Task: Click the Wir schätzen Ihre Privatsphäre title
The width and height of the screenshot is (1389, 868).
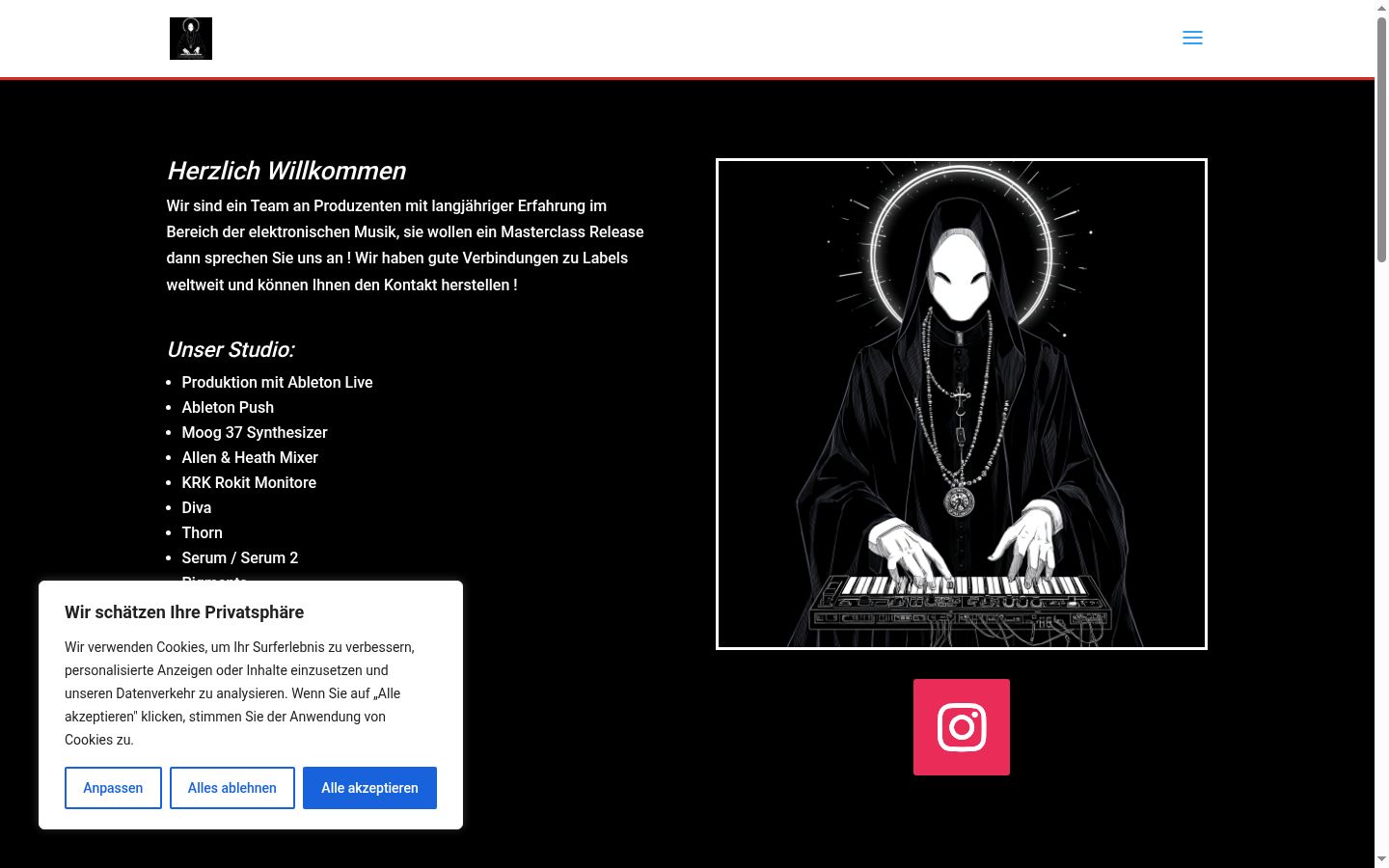Action: pos(184,612)
